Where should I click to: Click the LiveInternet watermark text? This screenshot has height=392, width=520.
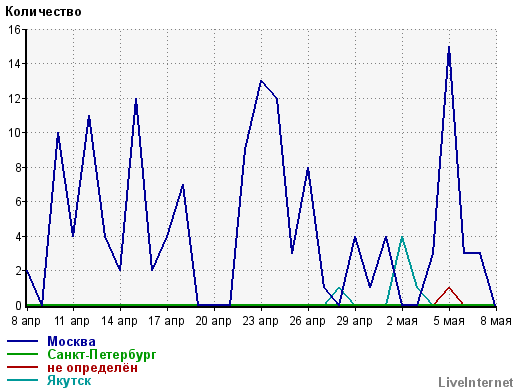click(x=476, y=382)
